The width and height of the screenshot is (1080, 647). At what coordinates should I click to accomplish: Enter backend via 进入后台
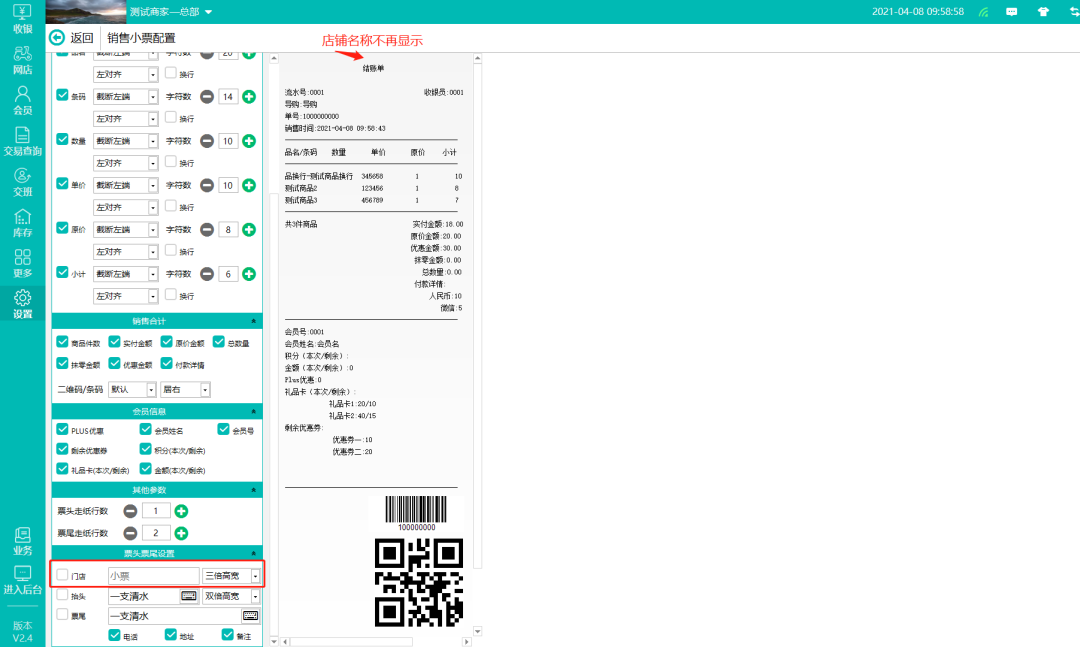click(x=22, y=581)
